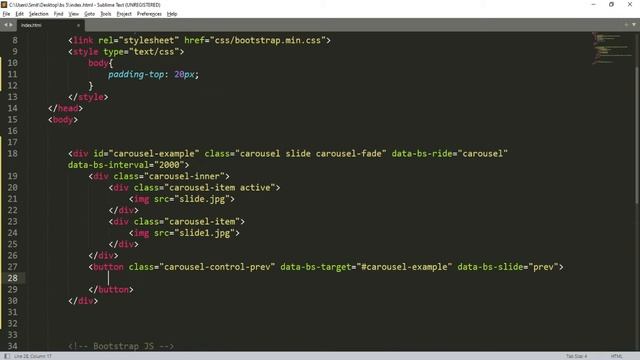Click the vertical scrollbar
640x360 pixels.
click(637, 135)
